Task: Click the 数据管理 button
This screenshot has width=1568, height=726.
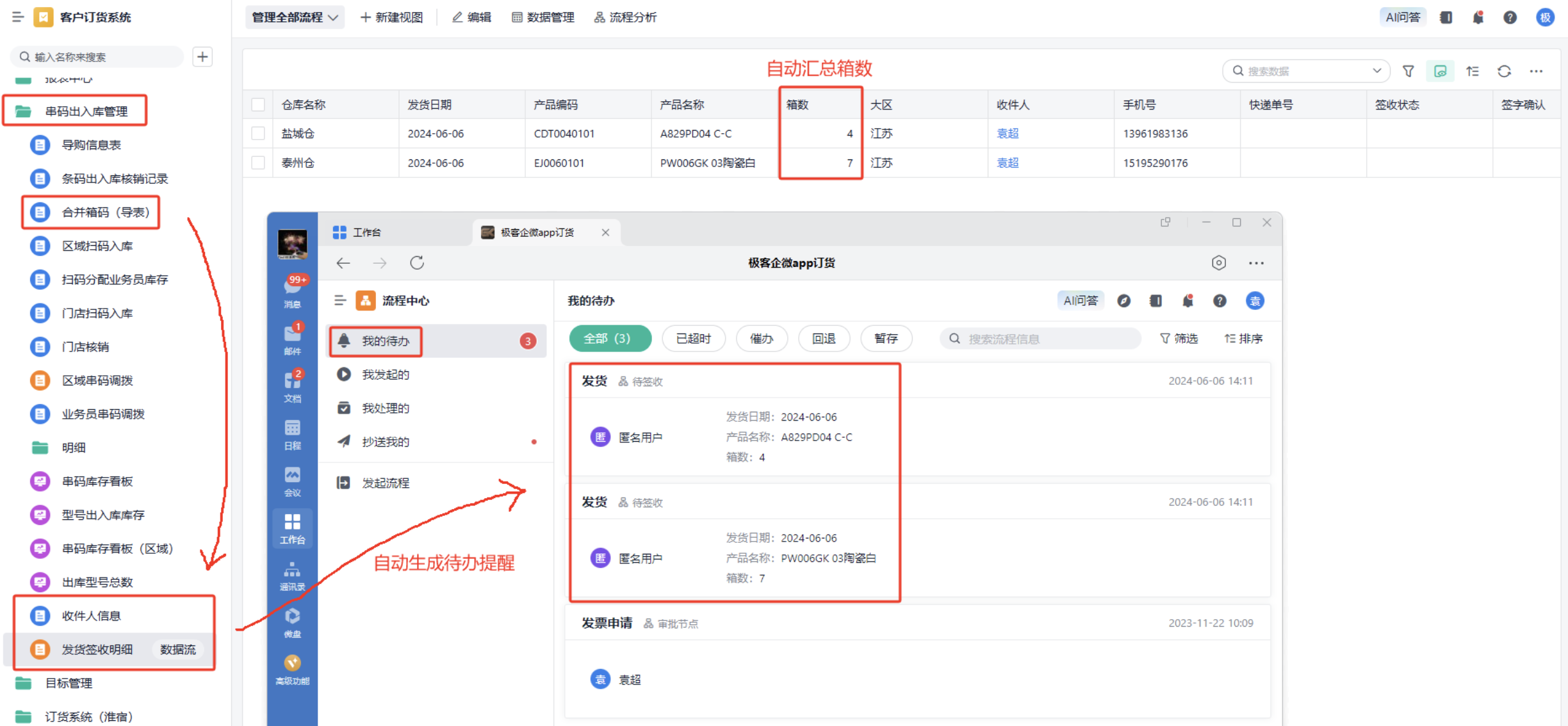Action: pyautogui.click(x=543, y=17)
